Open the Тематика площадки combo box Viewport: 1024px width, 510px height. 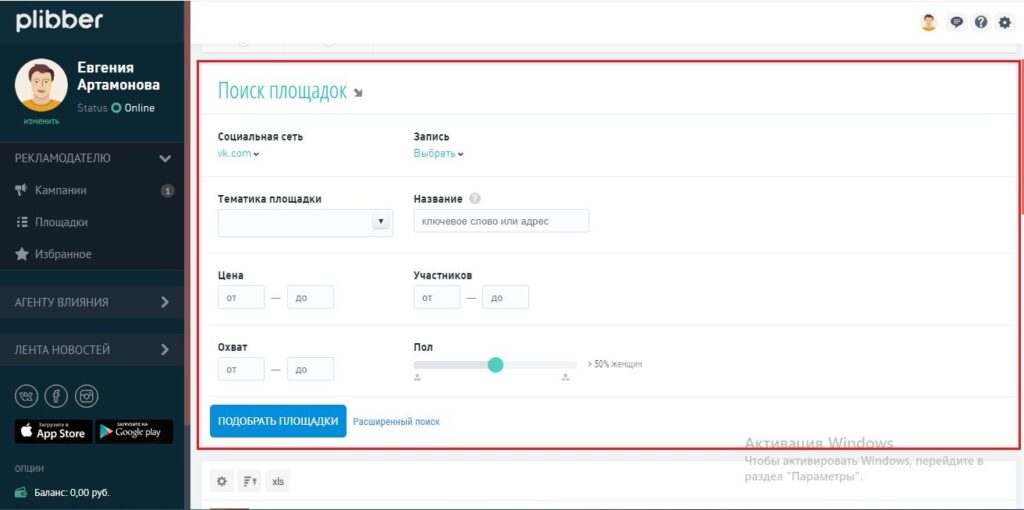click(306, 222)
